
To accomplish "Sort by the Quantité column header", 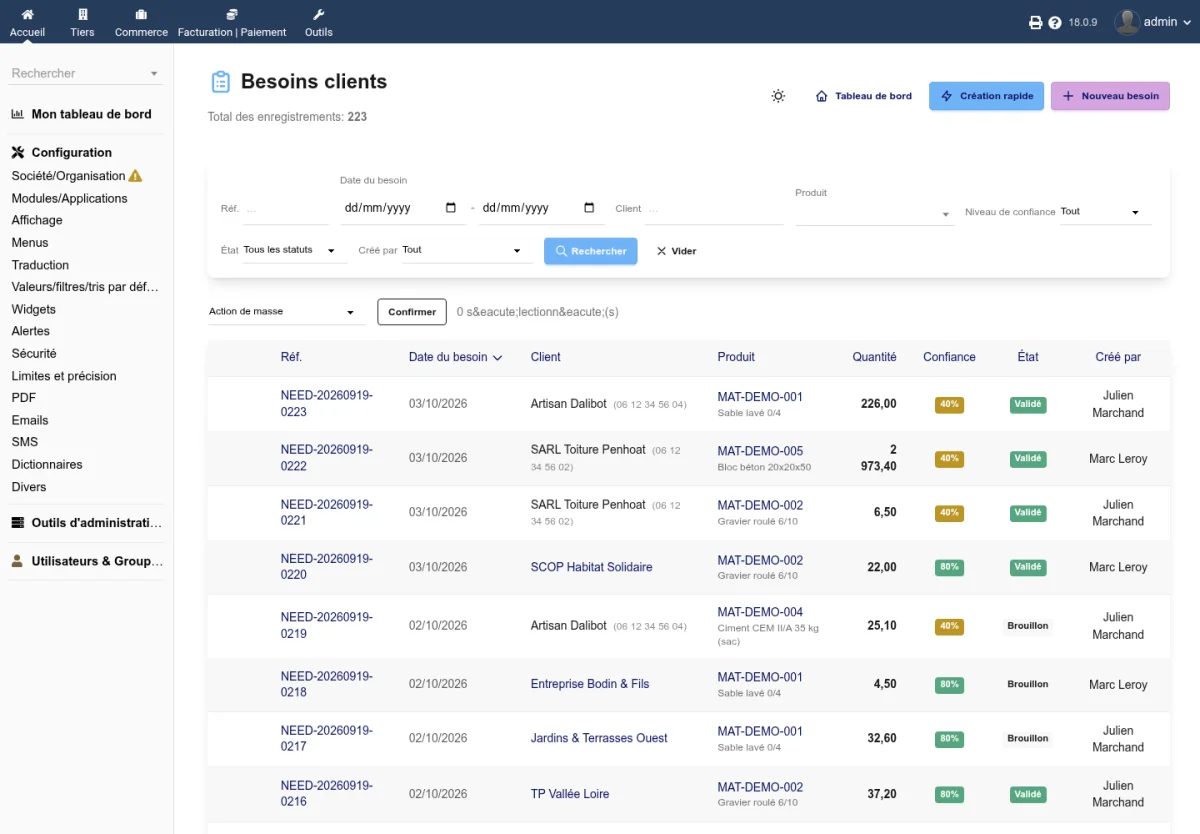I will [874, 357].
